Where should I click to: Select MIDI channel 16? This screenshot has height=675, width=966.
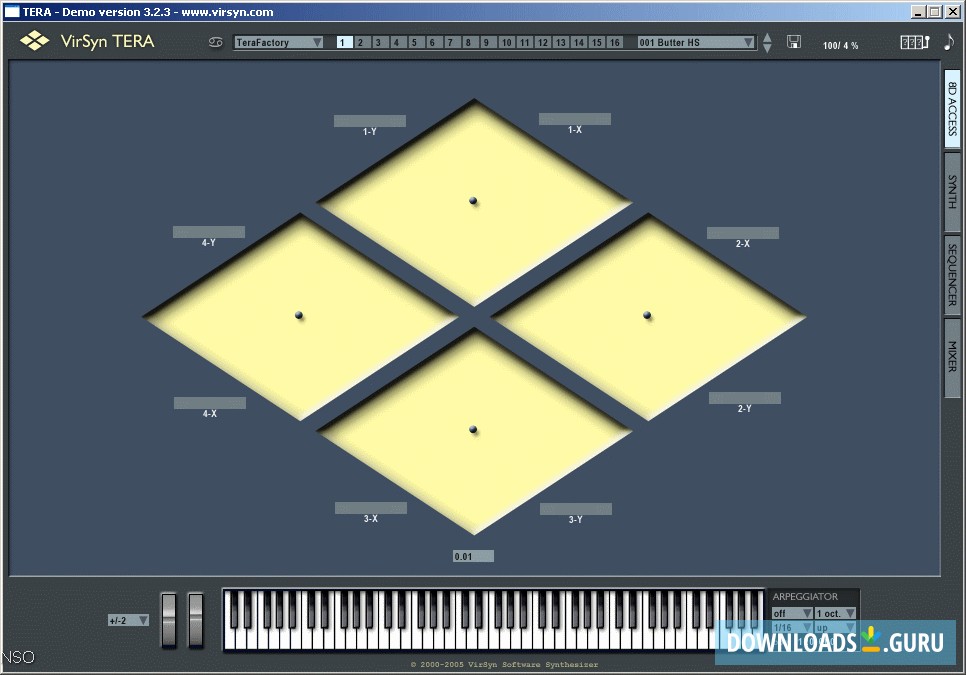point(614,42)
